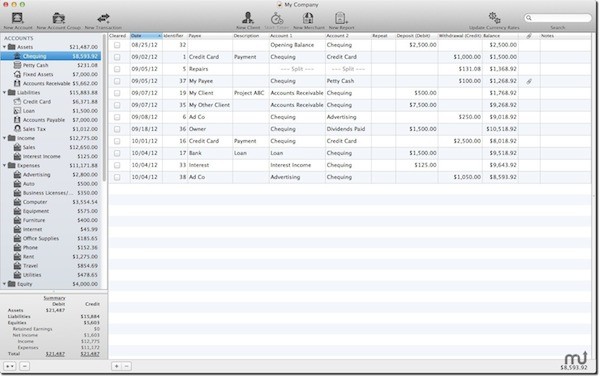Add transaction with plus button below table
The image size is (600, 377).
(x=117, y=366)
